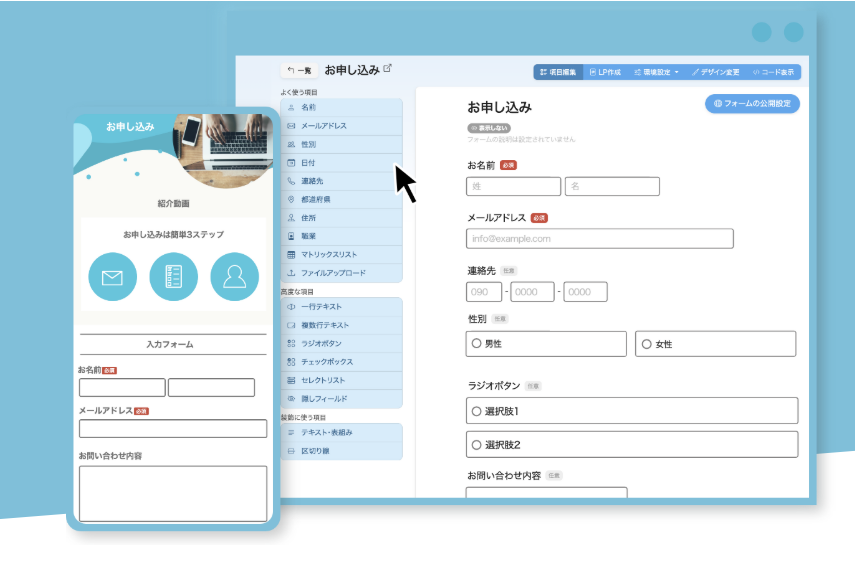Switch to the LP作成 tab

coord(605,72)
